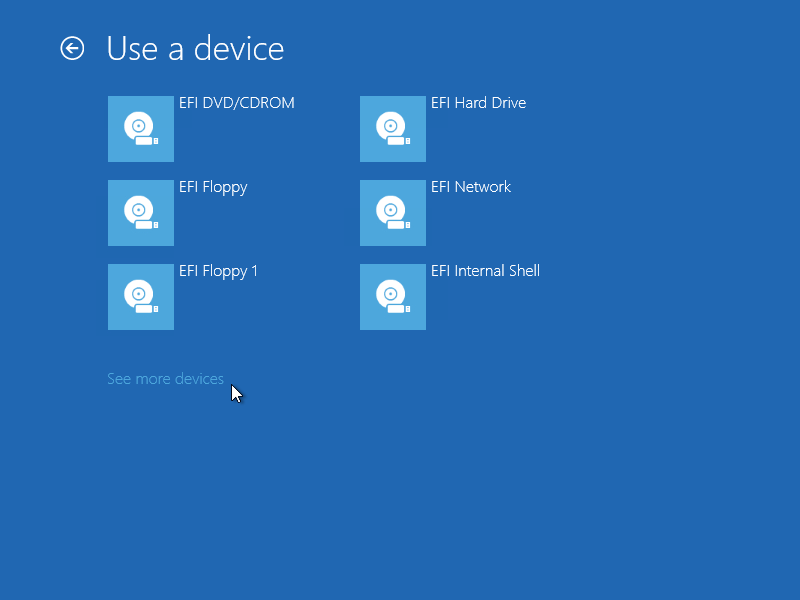This screenshot has width=800, height=600.
Task: Click the EFI Floppy 1 label text
Action: (x=218, y=272)
